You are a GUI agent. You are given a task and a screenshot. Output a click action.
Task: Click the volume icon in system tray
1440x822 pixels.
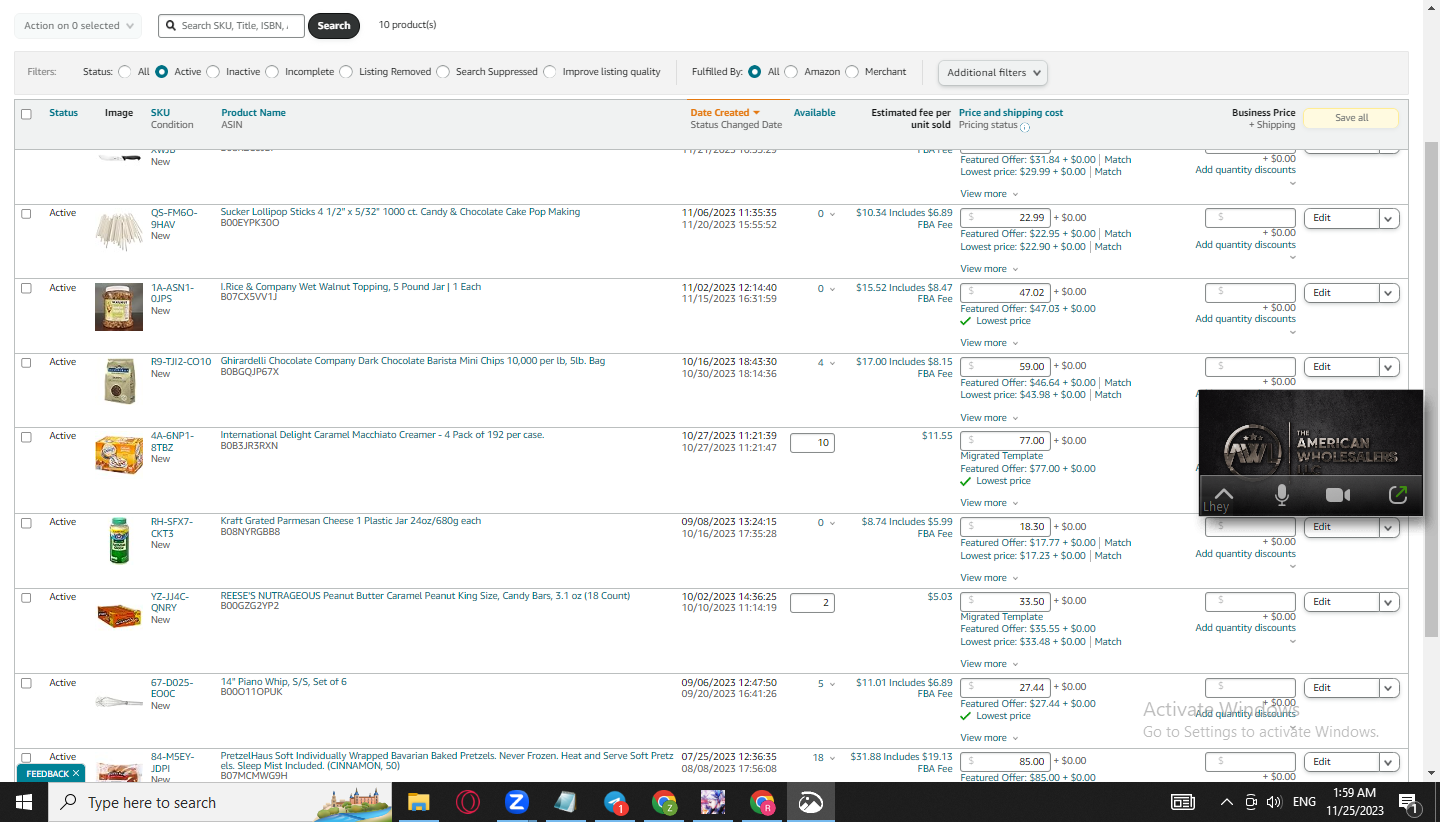(1273, 802)
